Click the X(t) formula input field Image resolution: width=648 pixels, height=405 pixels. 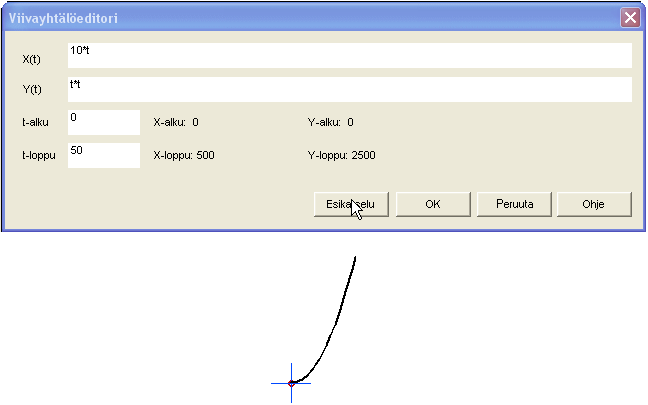(349, 56)
